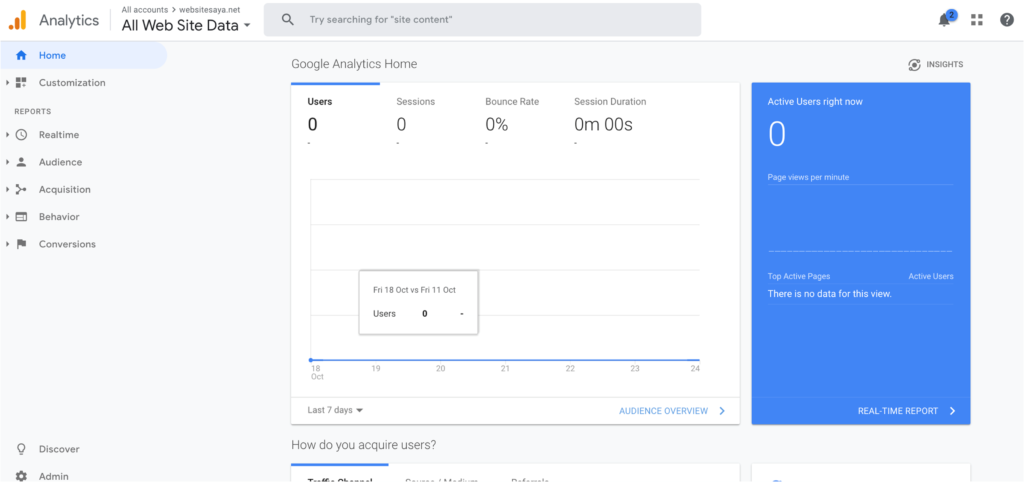Open Insights panel icon
The width and height of the screenshot is (1024, 482).
pyautogui.click(x=915, y=65)
